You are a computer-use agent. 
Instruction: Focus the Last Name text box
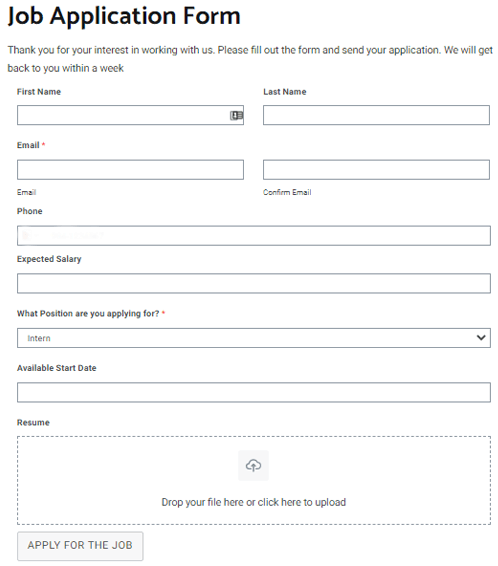[x=376, y=115]
